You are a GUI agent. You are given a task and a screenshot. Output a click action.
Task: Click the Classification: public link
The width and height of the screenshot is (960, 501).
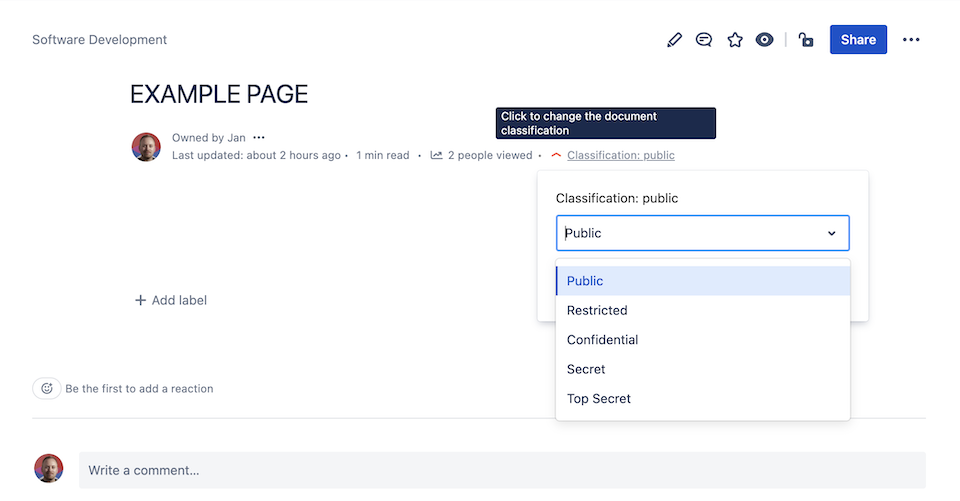(620, 156)
